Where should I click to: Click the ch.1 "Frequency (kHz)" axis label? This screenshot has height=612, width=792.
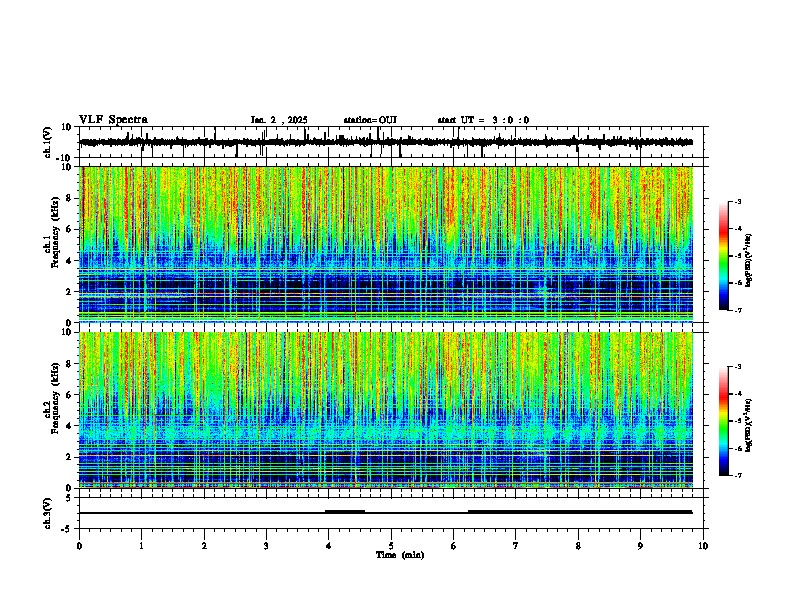pos(55,232)
